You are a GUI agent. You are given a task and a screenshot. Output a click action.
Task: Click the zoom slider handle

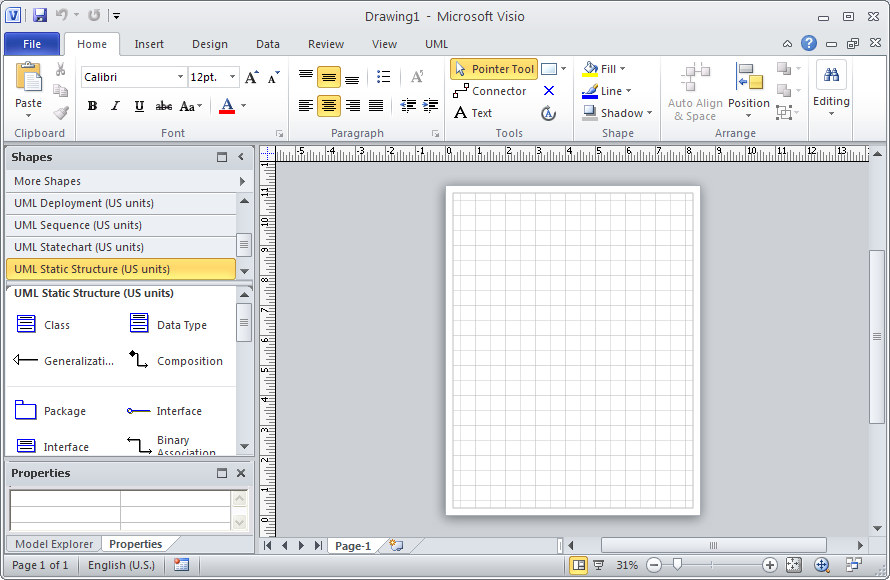click(677, 565)
